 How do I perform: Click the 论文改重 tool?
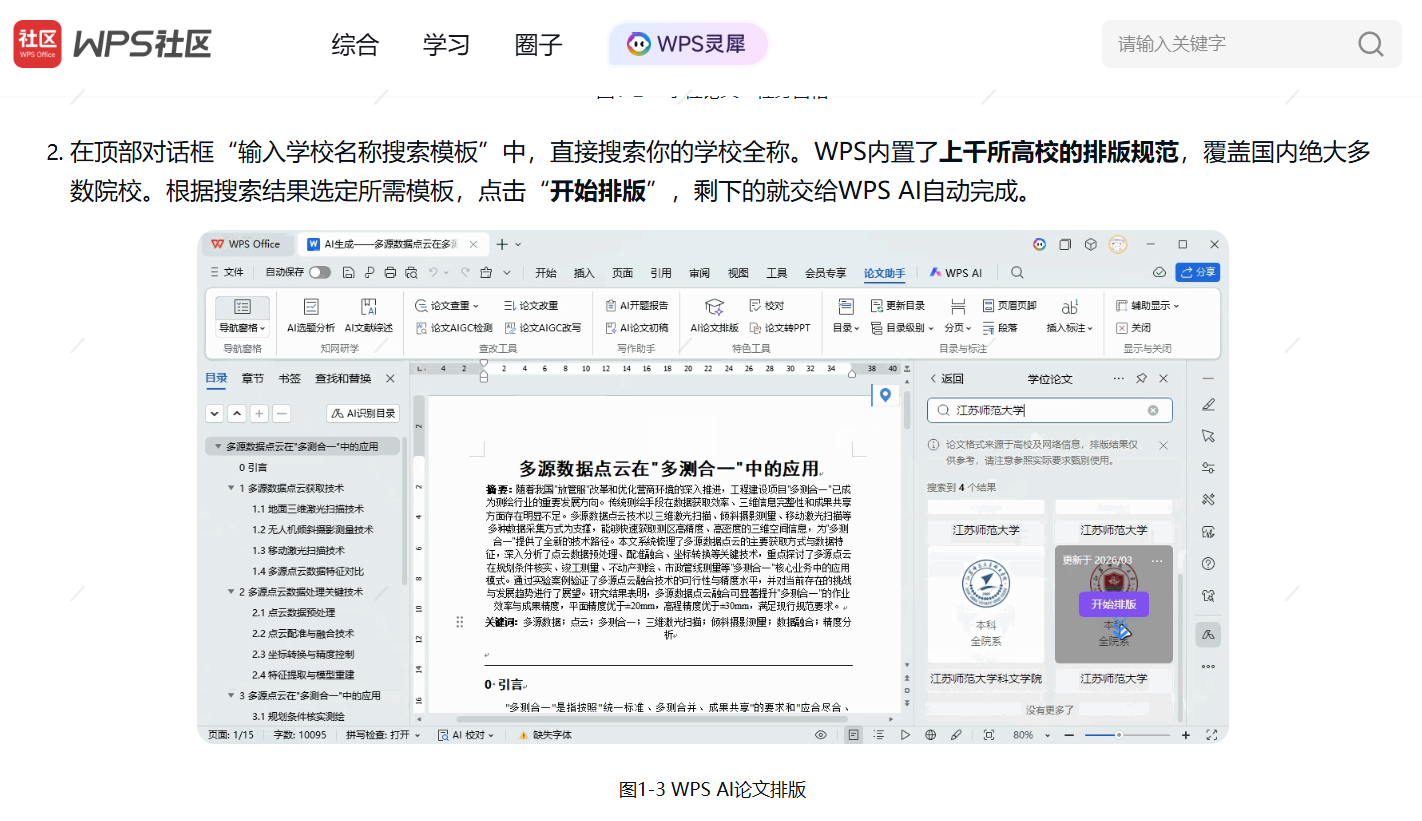[531, 305]
